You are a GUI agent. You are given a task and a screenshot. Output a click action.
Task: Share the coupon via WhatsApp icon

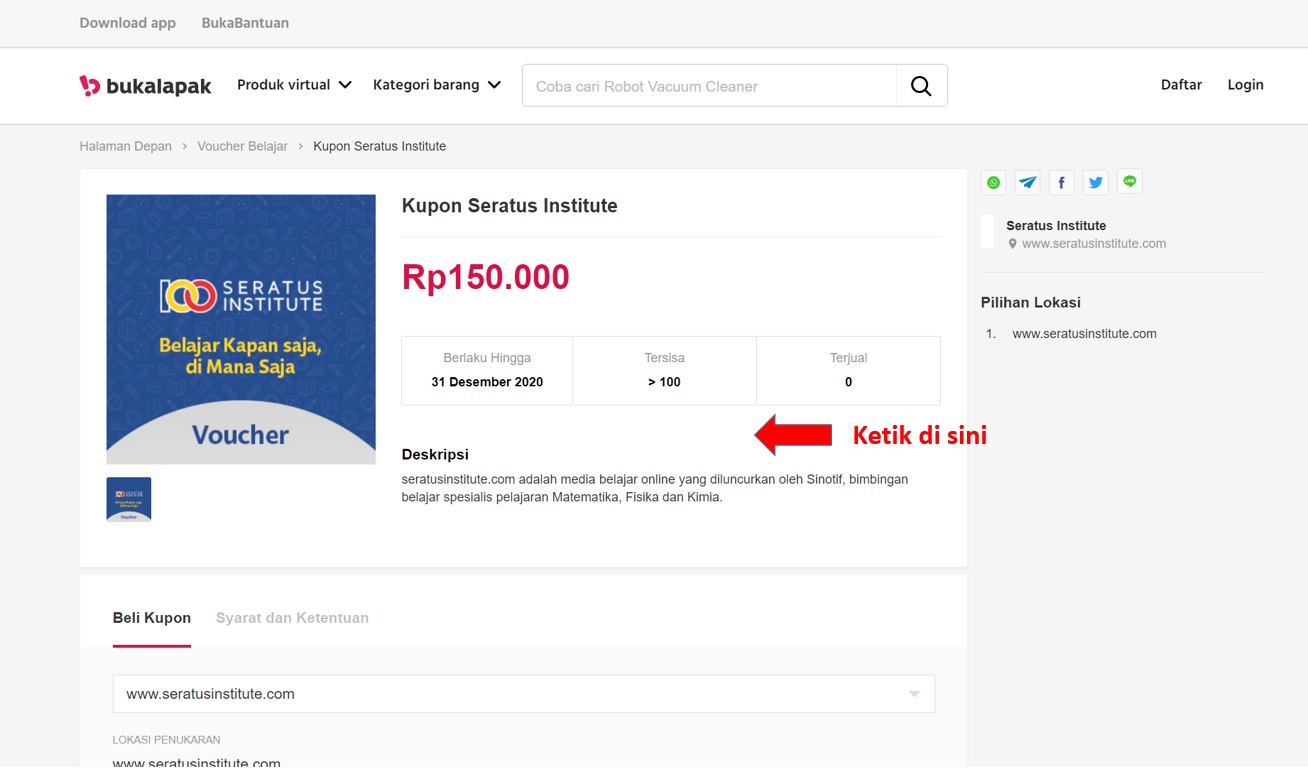tap(993, 182)
